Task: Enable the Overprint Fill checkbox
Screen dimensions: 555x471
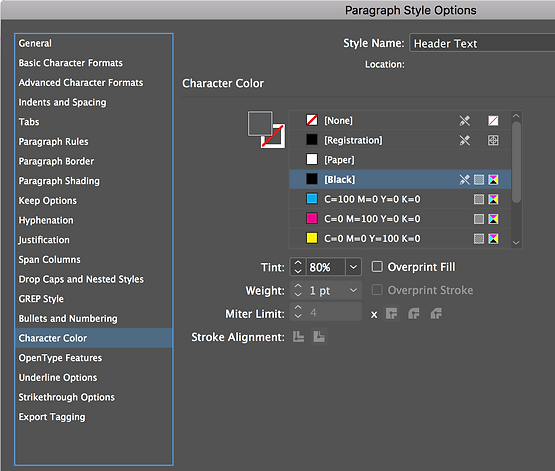Action: (377, 266)
